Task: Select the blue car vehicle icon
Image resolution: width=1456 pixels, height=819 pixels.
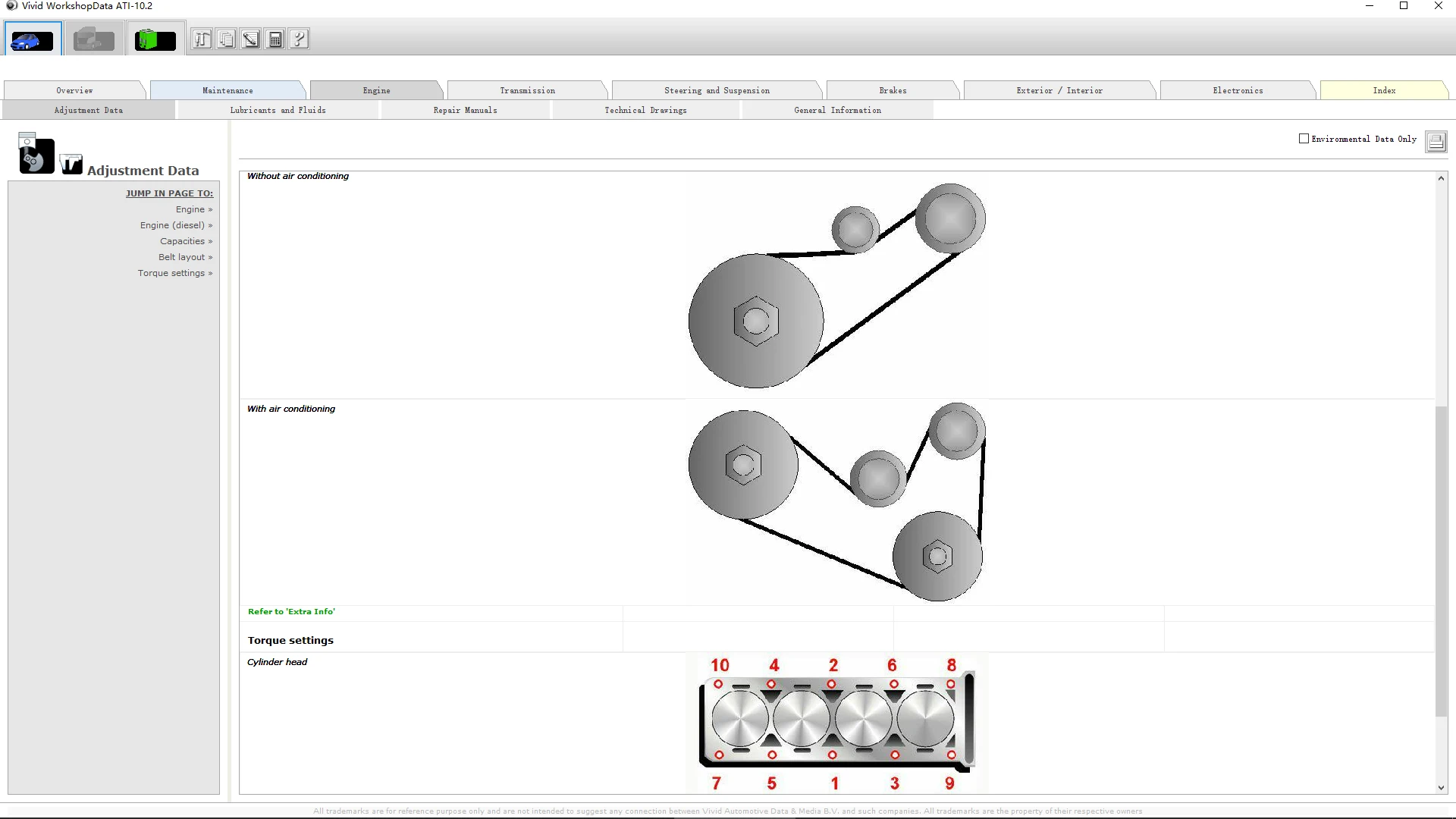Action: (x=32, y=39)
